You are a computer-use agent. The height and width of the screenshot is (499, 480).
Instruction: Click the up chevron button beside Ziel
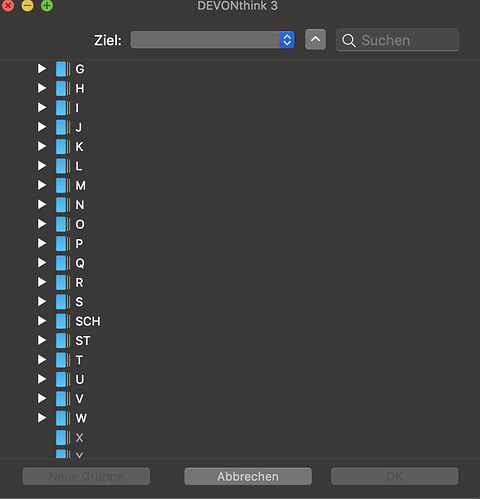[315, 40]
